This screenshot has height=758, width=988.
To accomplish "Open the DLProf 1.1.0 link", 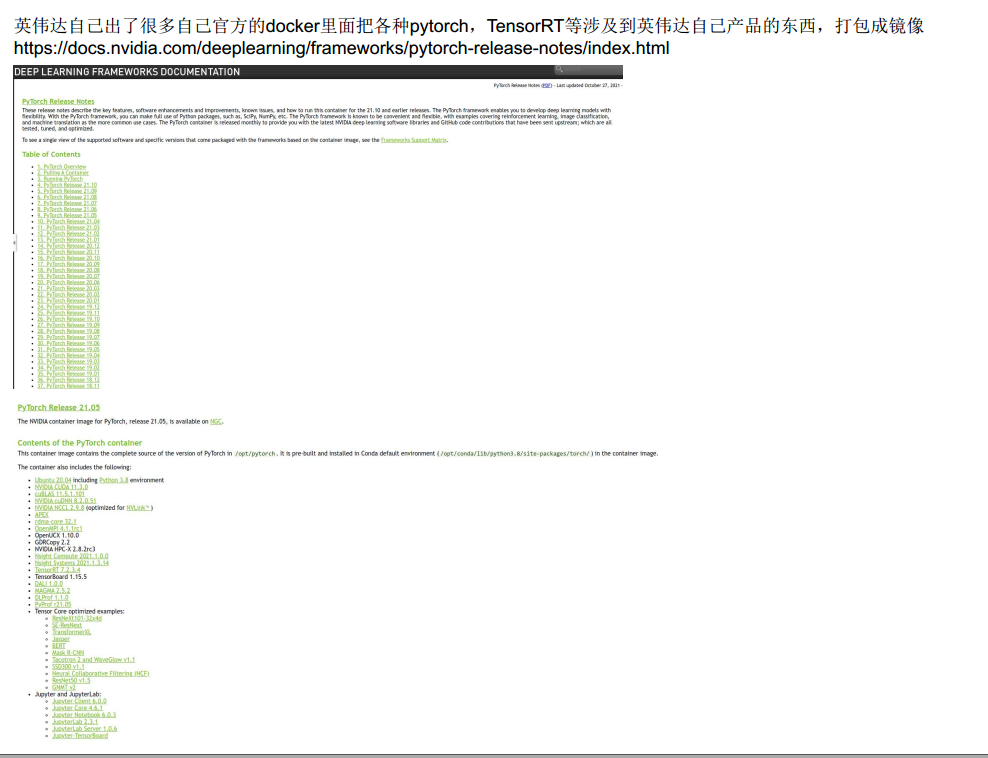I will (51, 598).
